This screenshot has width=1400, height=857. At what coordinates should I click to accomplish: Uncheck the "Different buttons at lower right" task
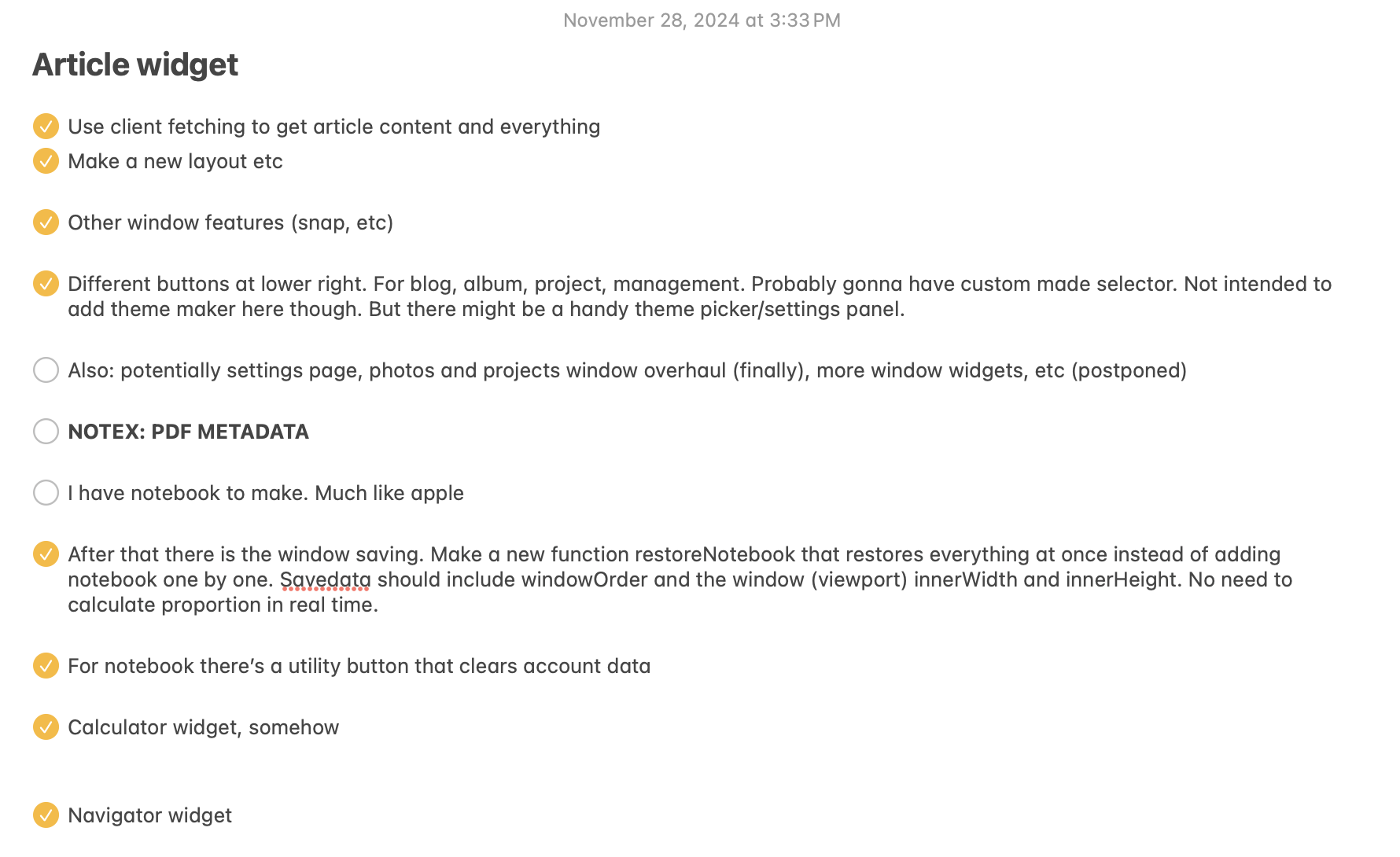(x=46, y=284)
